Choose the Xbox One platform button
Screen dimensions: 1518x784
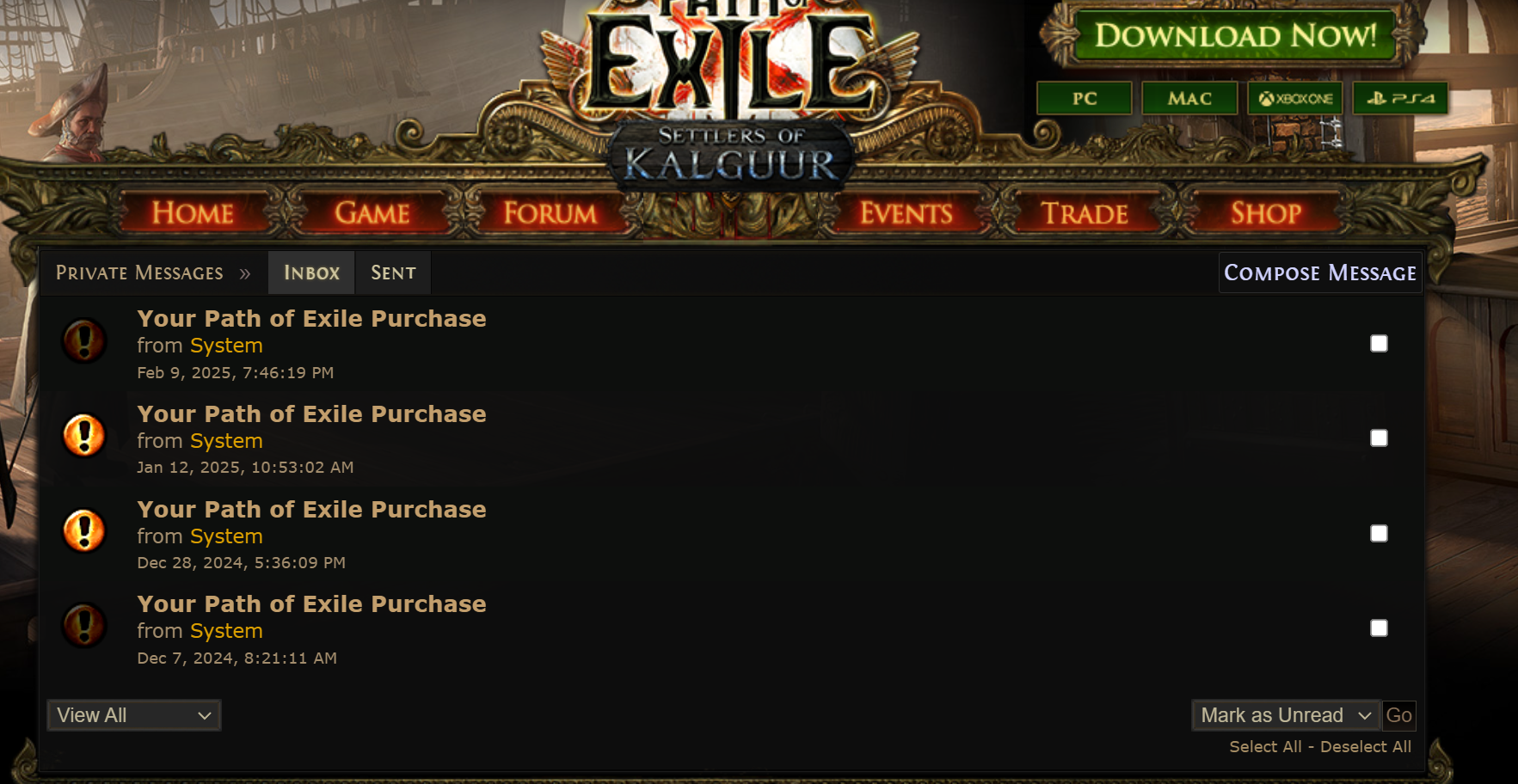[x=1295, y=99]
